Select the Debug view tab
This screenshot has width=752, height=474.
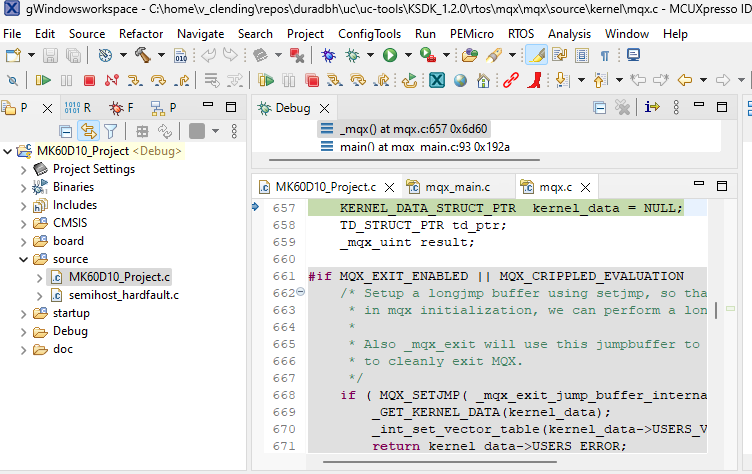coord(293,108)
